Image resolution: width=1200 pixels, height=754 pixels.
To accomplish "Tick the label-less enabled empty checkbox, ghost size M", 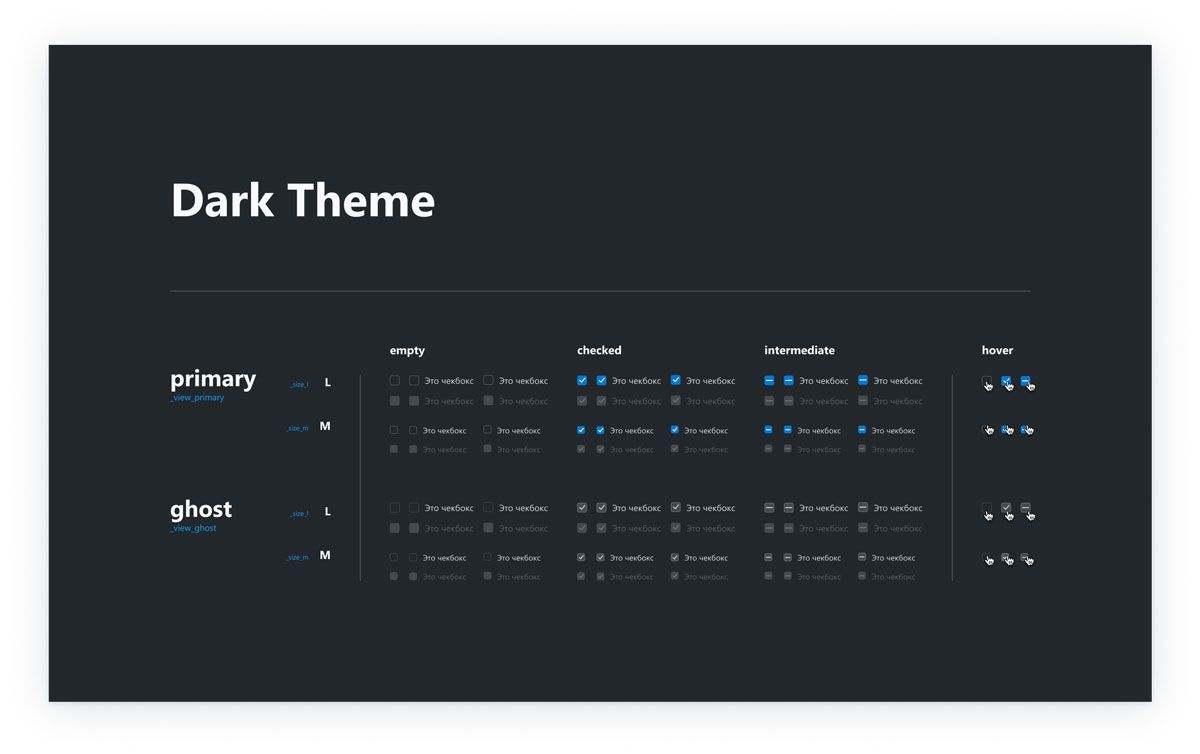I will click(x=394, y=557).
